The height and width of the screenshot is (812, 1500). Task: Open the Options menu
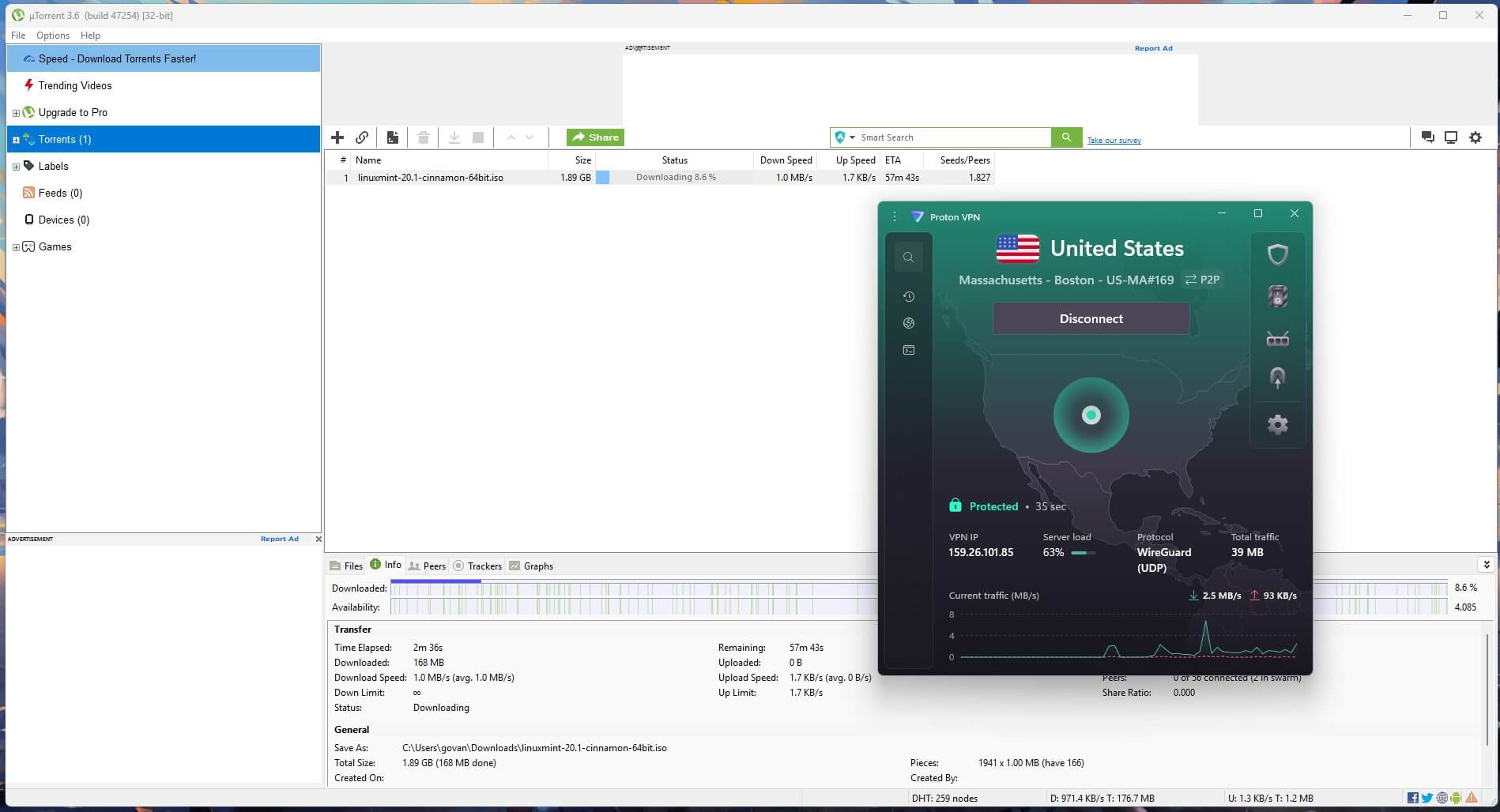tap(53, 36)
